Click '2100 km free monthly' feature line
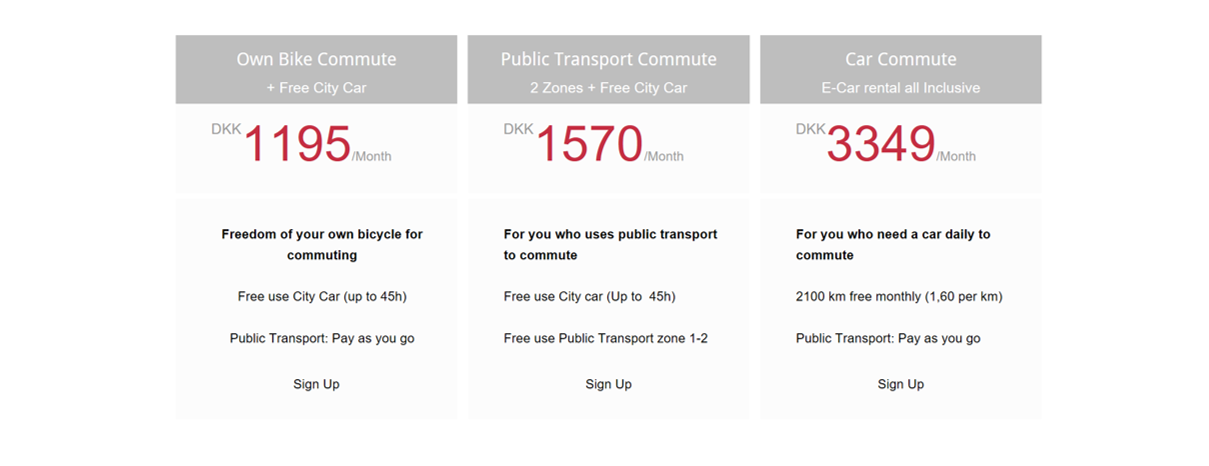1209x466 pixels. [899, 297]
